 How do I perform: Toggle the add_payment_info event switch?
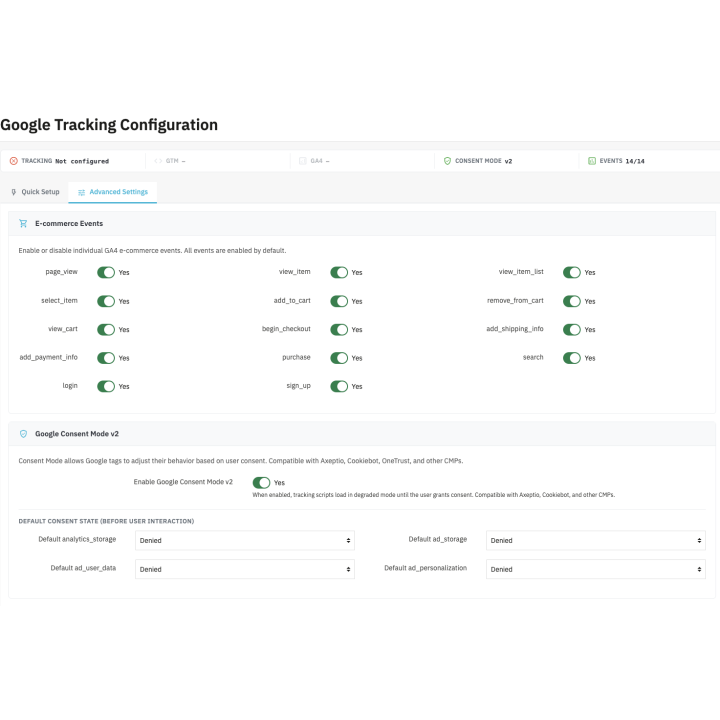point(106,358)
